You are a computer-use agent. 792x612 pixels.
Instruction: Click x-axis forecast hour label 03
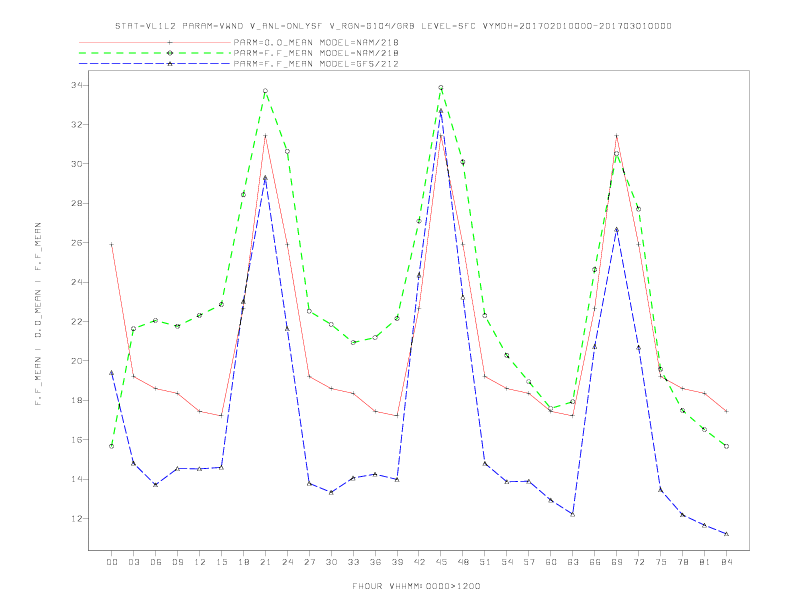(133, 562)
